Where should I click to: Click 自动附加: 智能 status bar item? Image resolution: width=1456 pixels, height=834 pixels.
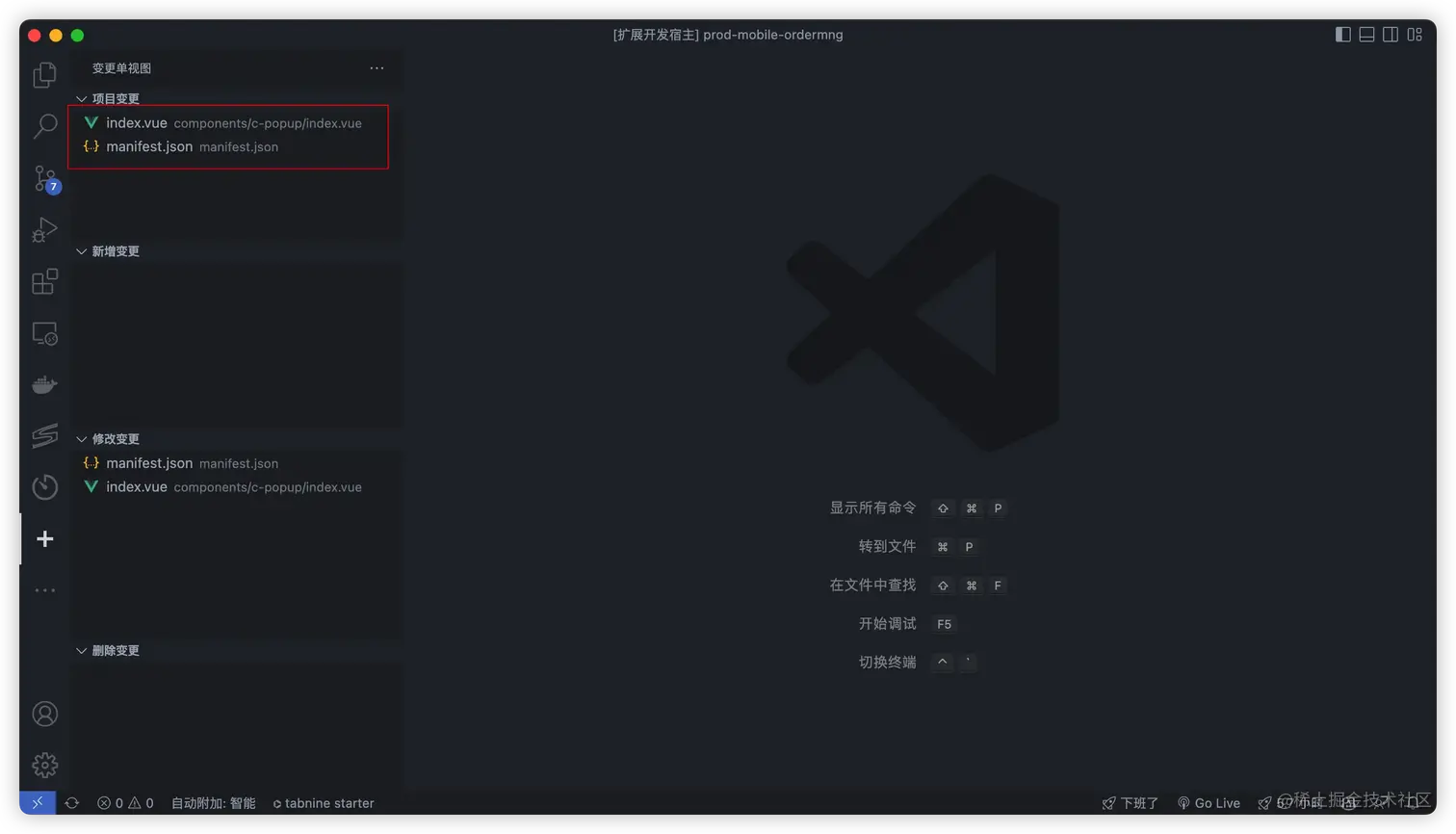pyautogui.click(x=213, y=802)
